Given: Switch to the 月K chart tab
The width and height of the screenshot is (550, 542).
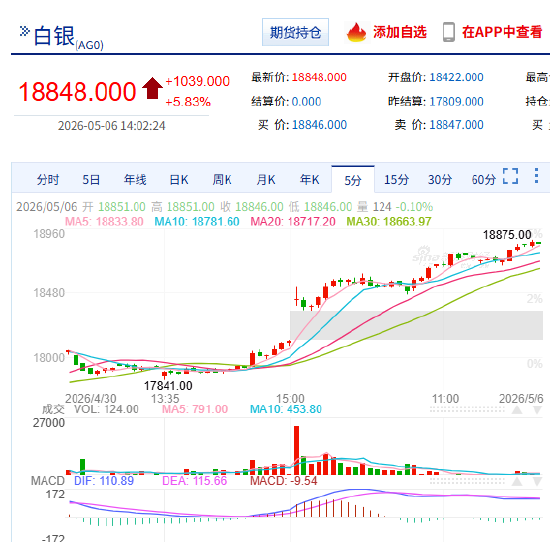Looking at the screenshot, I should tap(266, 180).
